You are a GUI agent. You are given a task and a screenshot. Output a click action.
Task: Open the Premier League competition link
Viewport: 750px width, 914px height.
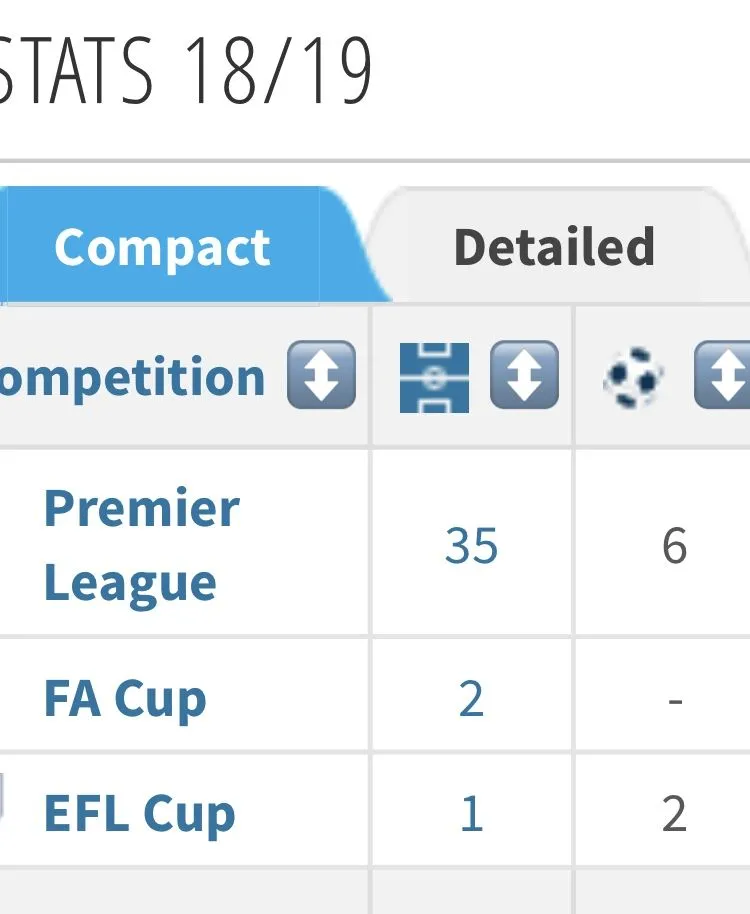click(x=141, y=545)
